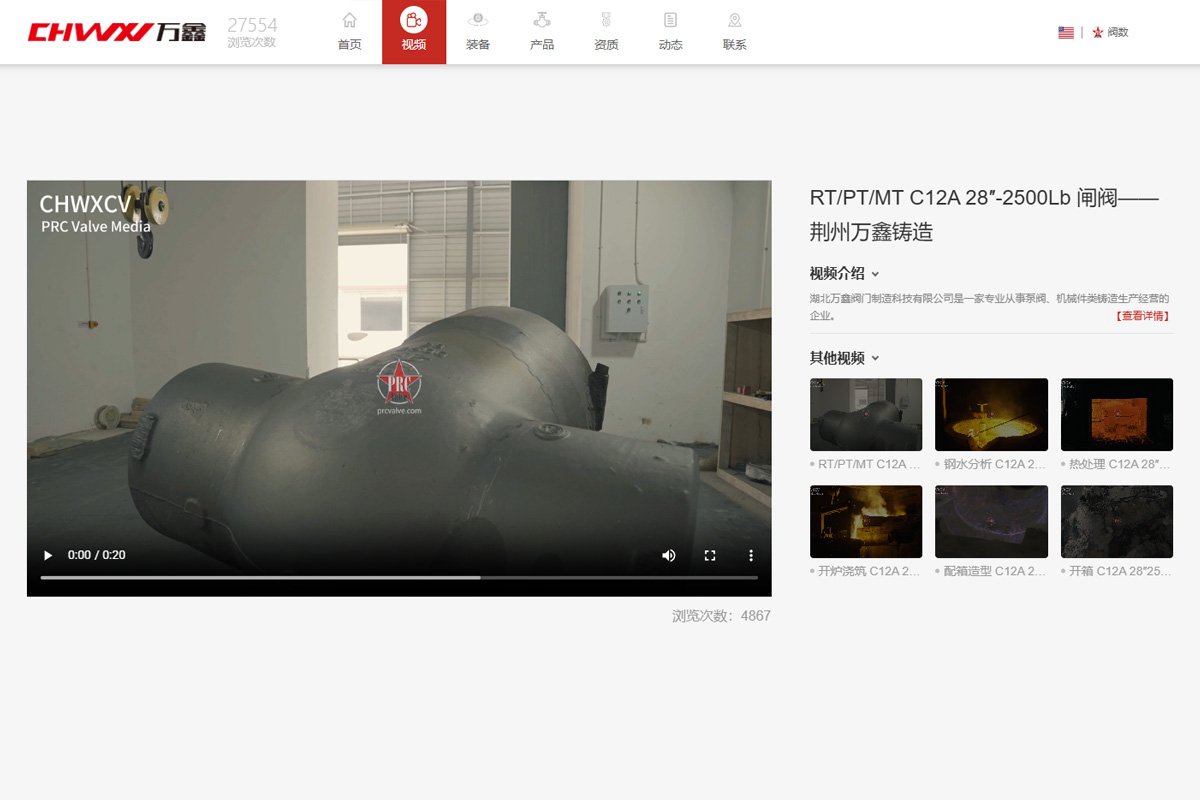Open the 开炉浇筑 C12A video thumbnail
Screen dimensions: 1200x800
coord(866,521)
